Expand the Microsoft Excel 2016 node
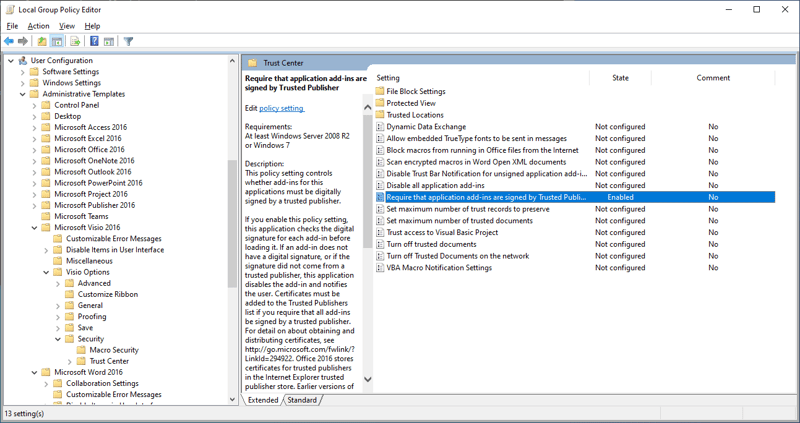This screenshot has height=423, width=800. [x=34, y=138]
